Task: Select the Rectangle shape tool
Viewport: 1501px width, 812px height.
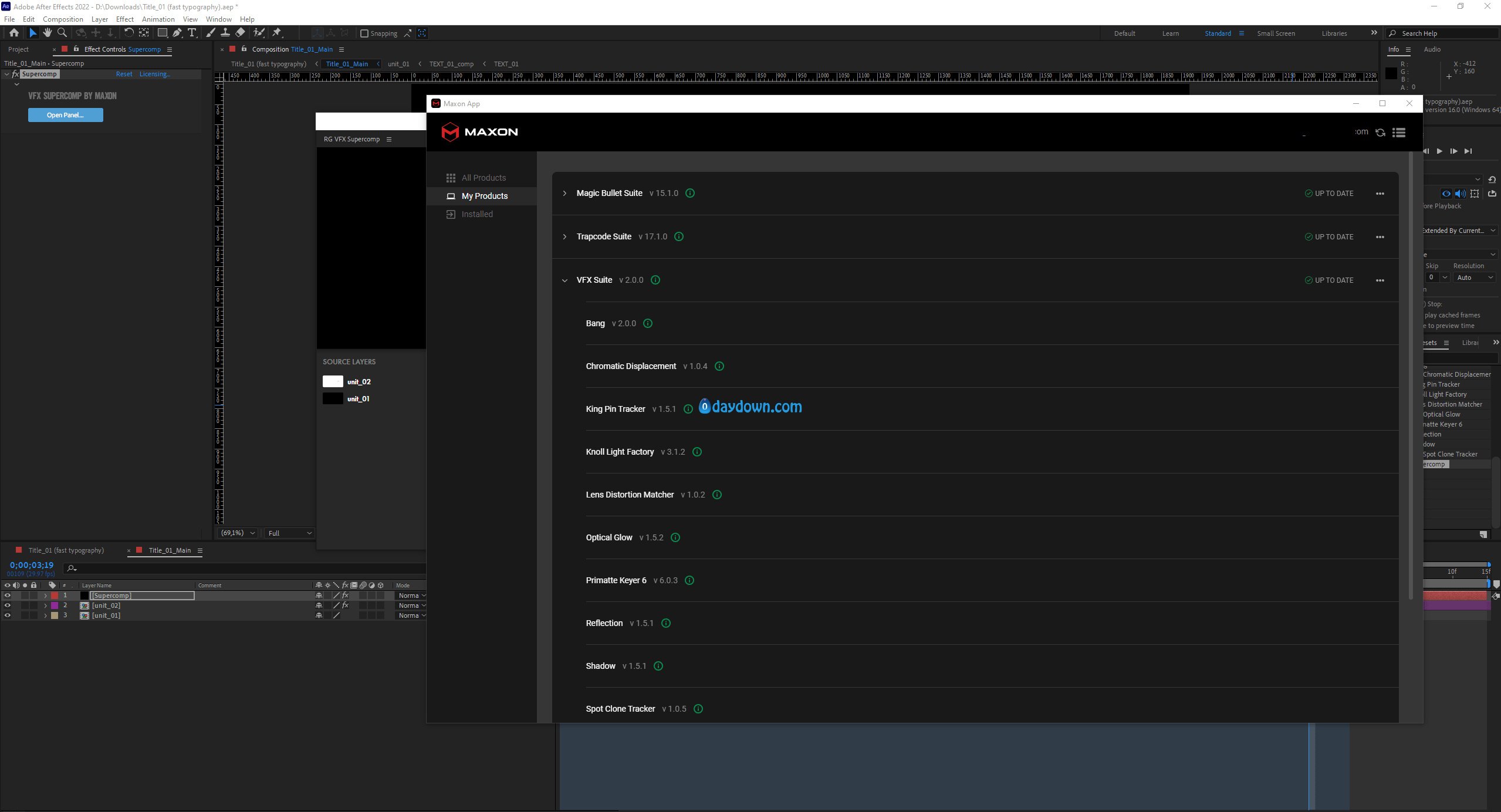Action: coord(162,33)
